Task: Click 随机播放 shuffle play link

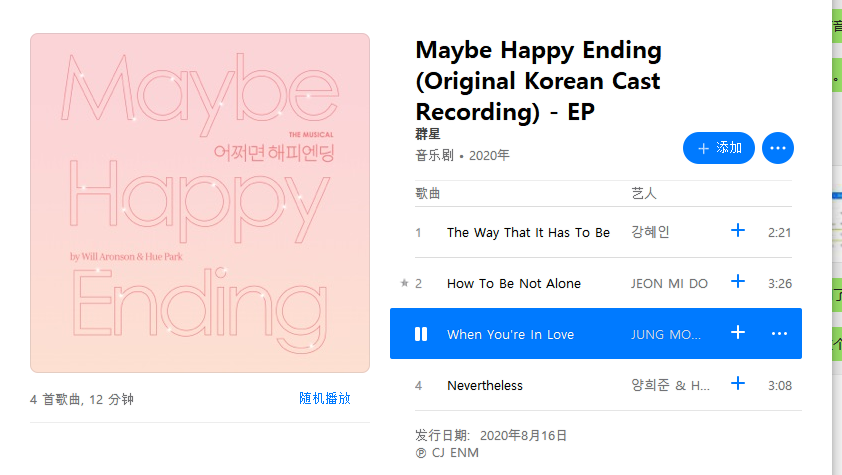Action: (325, 398)
